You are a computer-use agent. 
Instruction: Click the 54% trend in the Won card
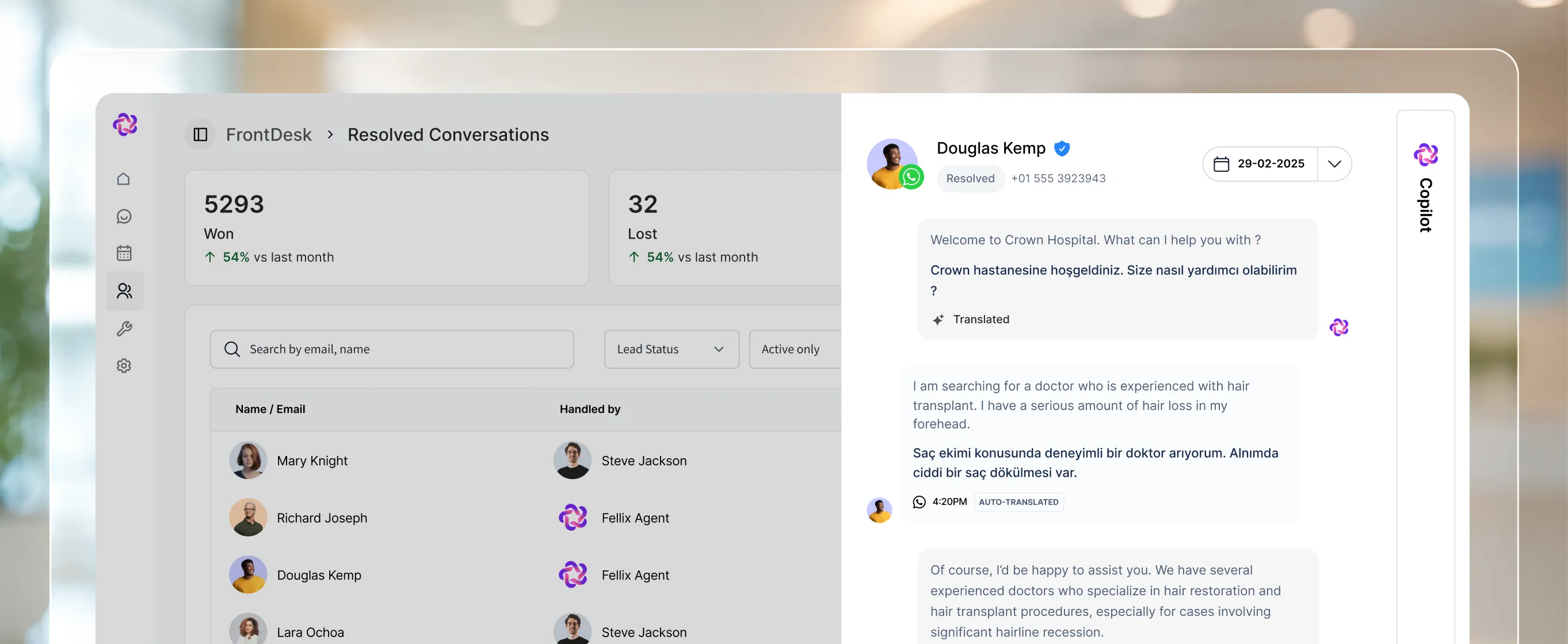pos(235,257)
